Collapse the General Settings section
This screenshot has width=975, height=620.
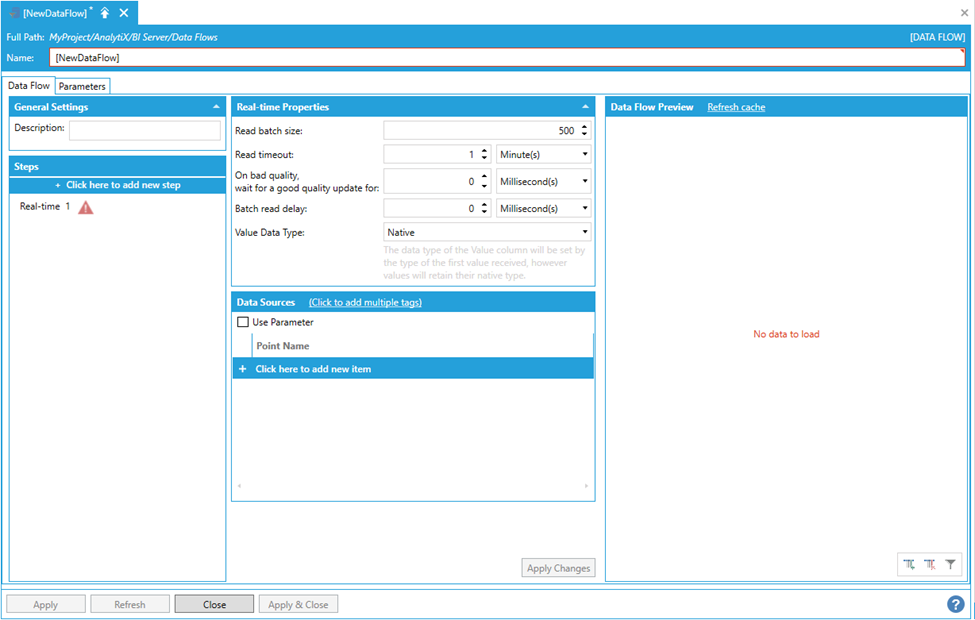217,107
